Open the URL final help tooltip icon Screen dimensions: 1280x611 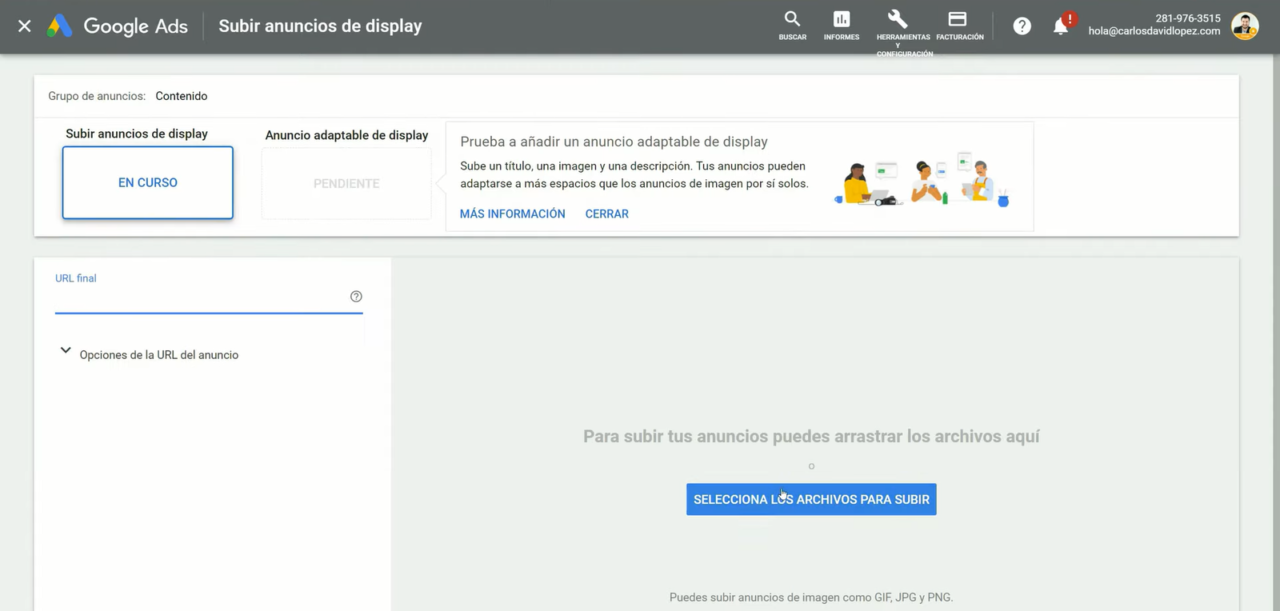[x=356, y=296]
